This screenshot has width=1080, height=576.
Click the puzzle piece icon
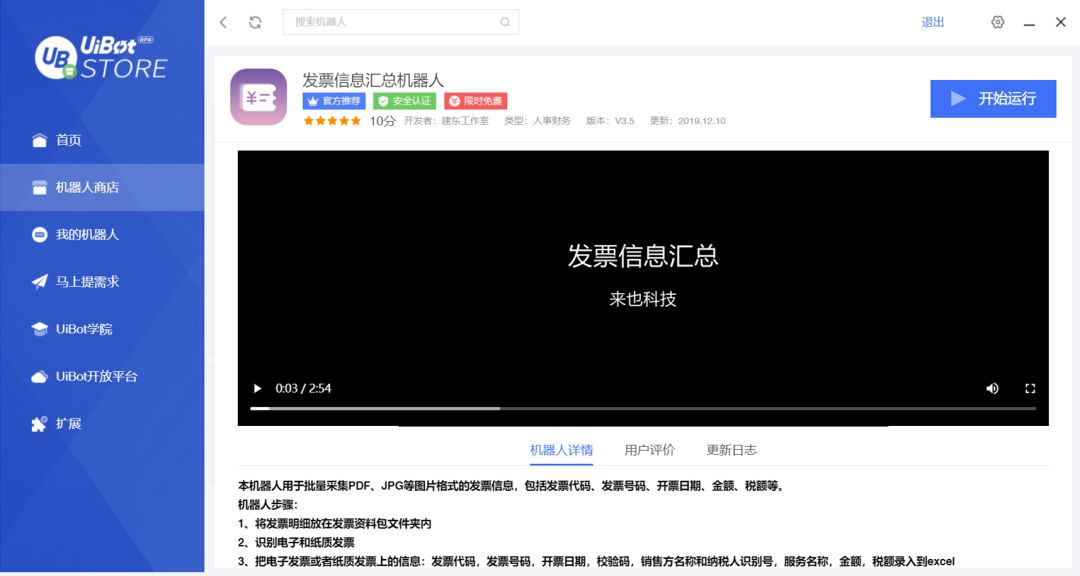(39, 424)
